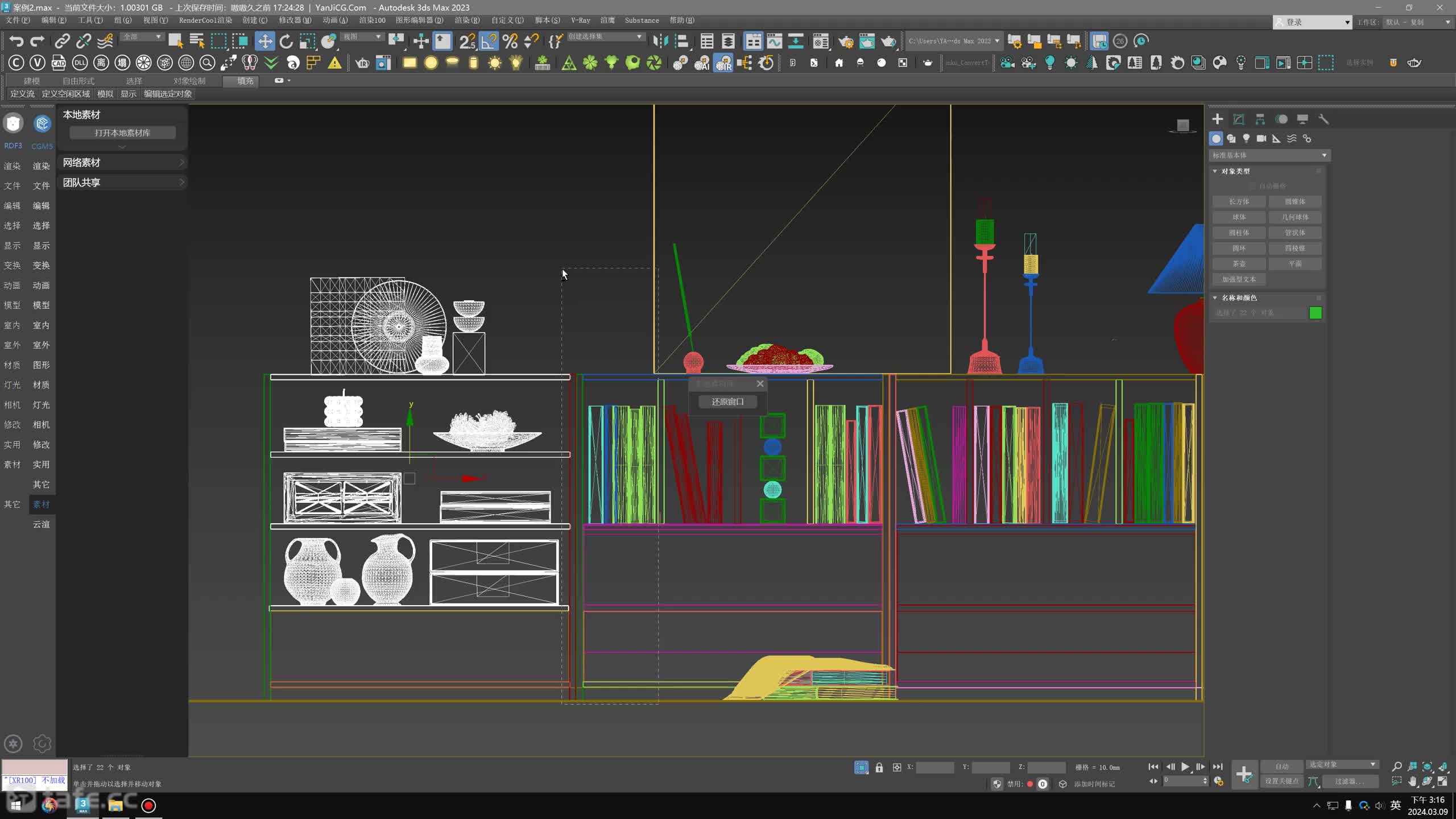Click Zoom Extents Selected viewport icon

[x=1428, y=767]
